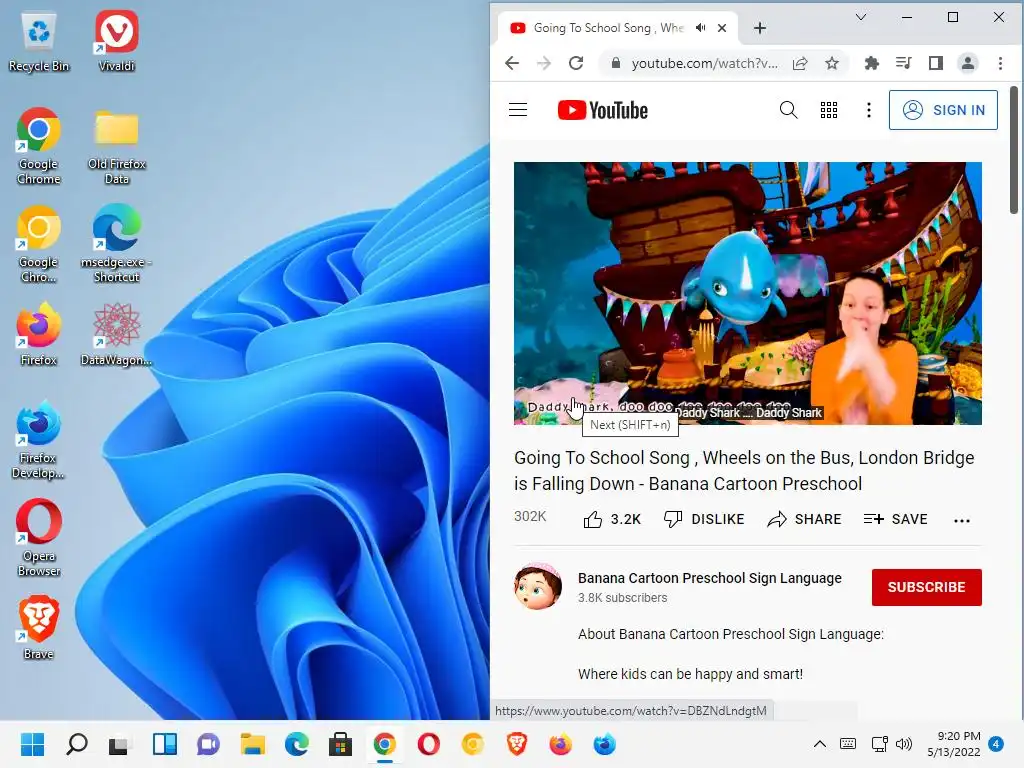Open Chrome three-dot menu
Image resolution: width=1024 pixels, height=768 pixels.
coord(1000,63)
